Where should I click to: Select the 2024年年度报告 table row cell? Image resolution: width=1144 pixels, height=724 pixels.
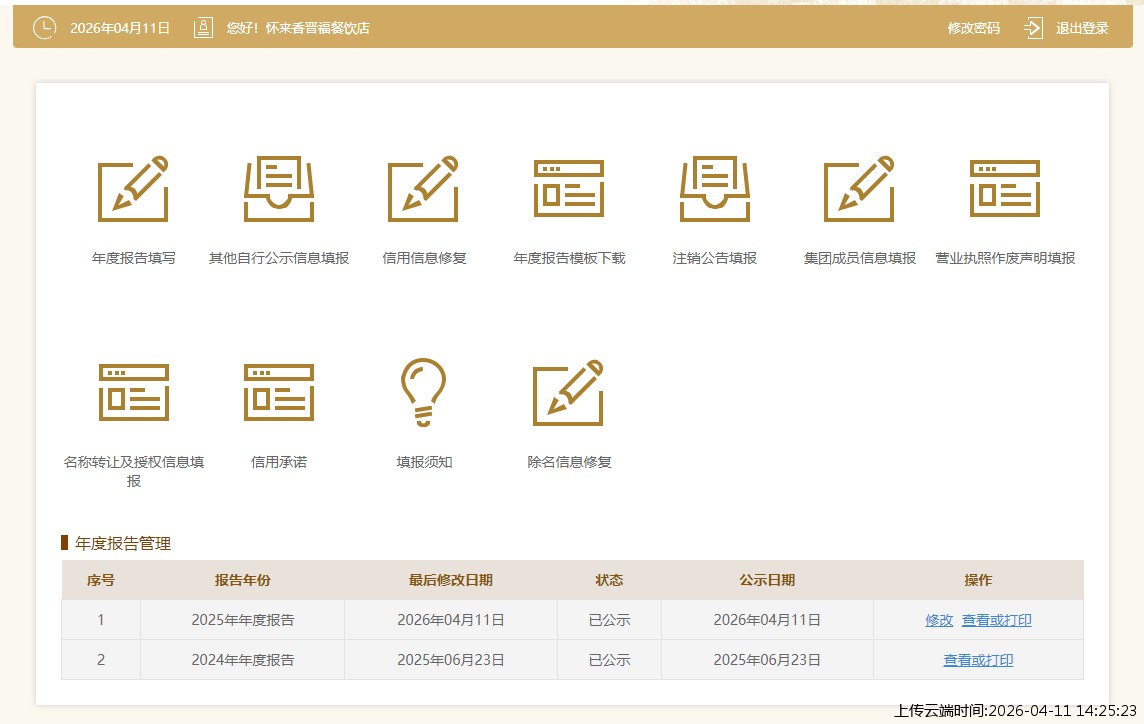tap(243, 660)
